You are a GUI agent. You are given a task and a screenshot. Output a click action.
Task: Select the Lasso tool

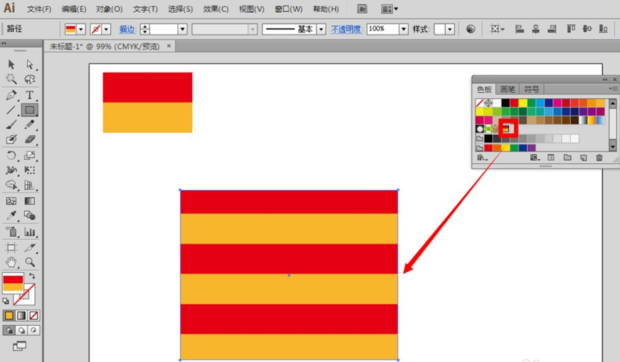click(30, 79)
